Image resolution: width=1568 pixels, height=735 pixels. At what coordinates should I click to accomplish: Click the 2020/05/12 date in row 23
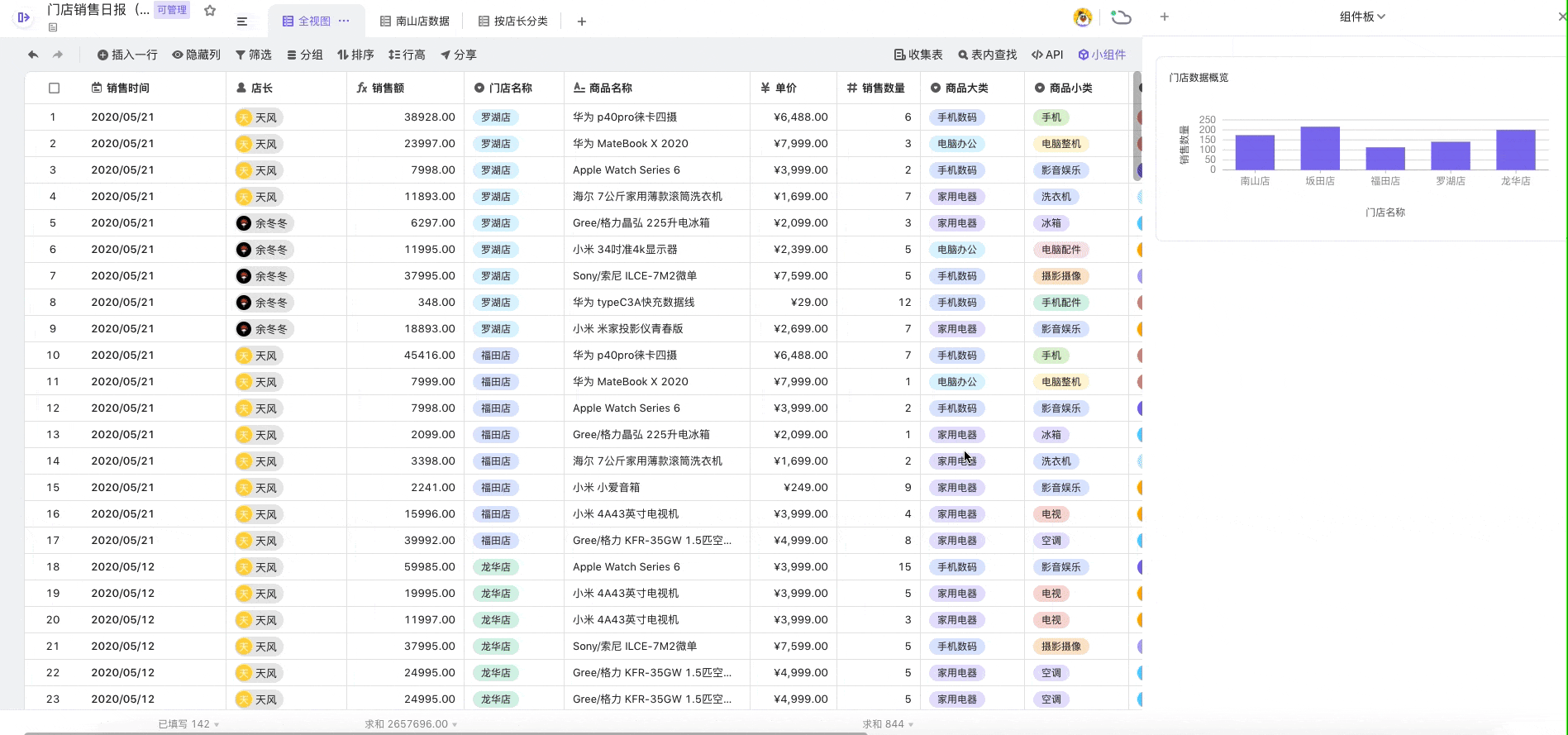123,699
